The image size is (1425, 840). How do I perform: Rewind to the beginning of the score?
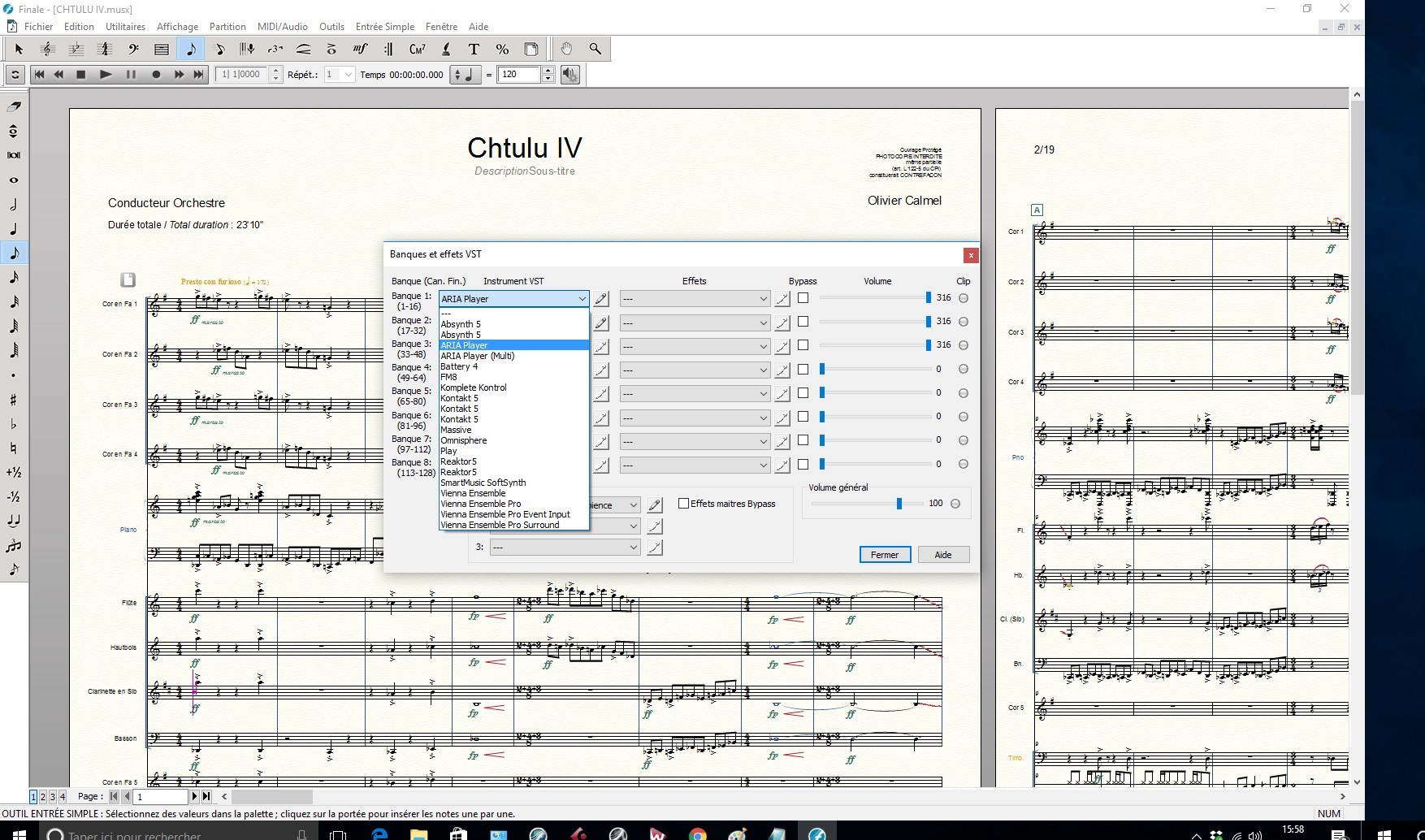38,75
